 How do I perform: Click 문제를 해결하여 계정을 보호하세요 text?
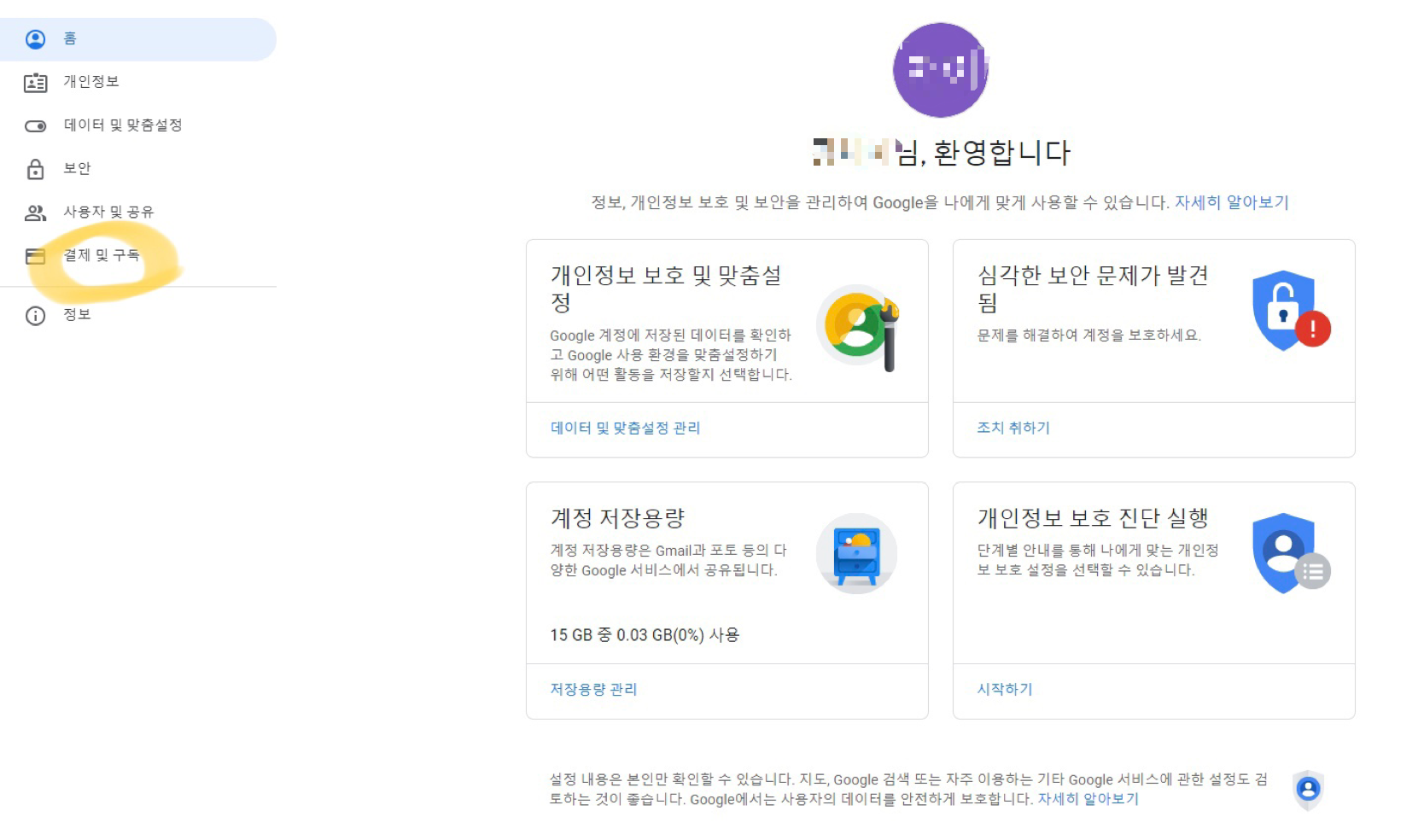point(1088,335)
